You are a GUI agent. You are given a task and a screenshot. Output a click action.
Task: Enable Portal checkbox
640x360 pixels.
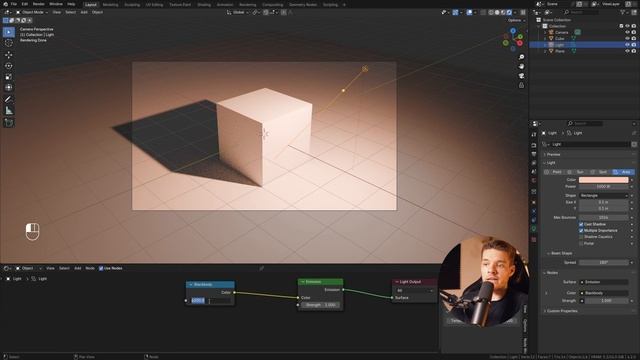(581, 244)
